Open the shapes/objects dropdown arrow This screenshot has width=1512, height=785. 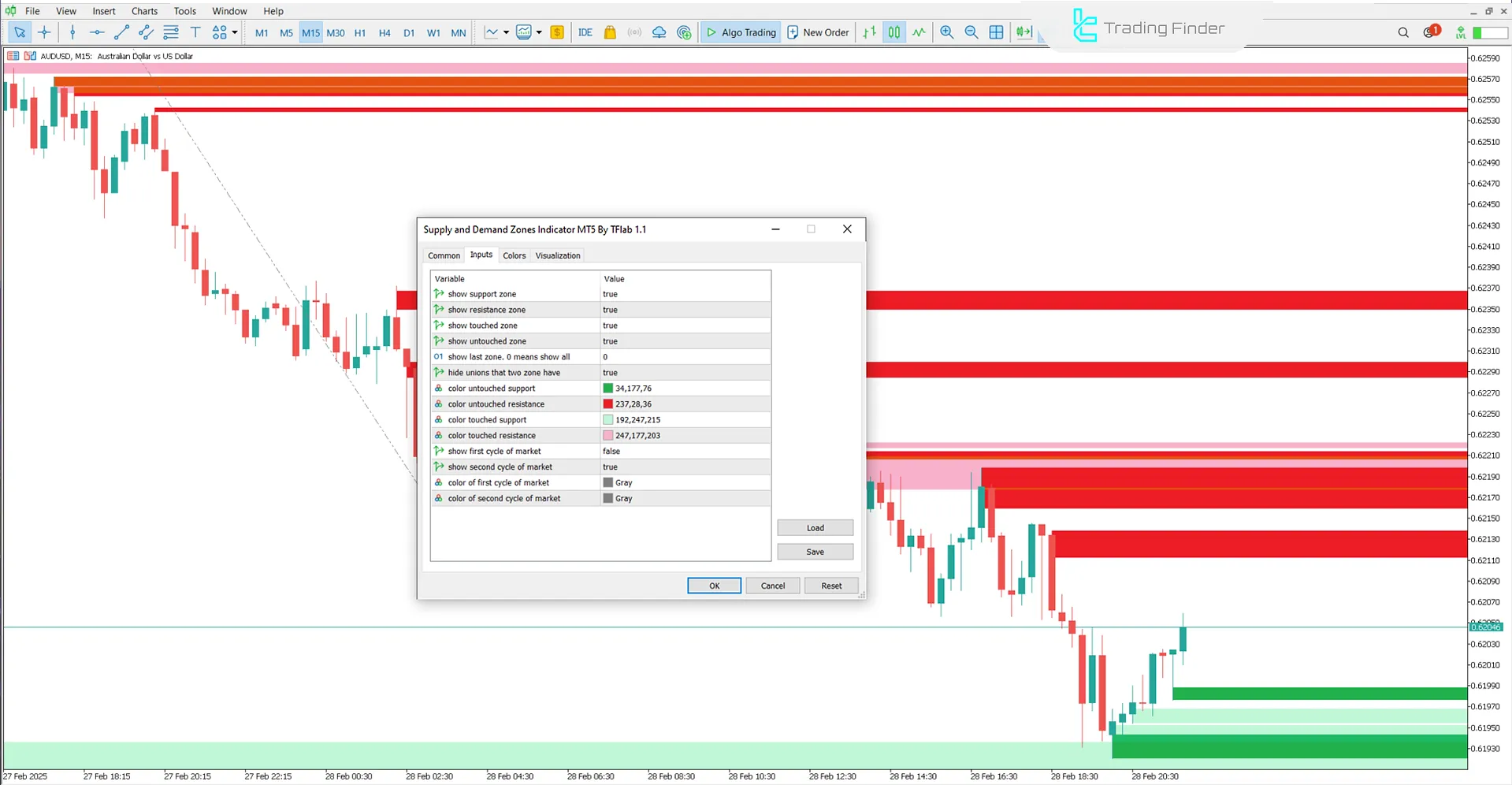click(234, 32)
